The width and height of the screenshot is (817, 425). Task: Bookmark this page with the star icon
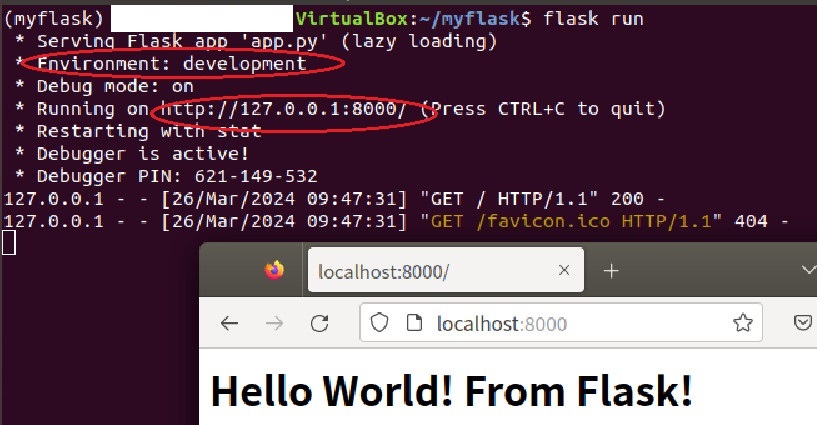click(742, 323)
